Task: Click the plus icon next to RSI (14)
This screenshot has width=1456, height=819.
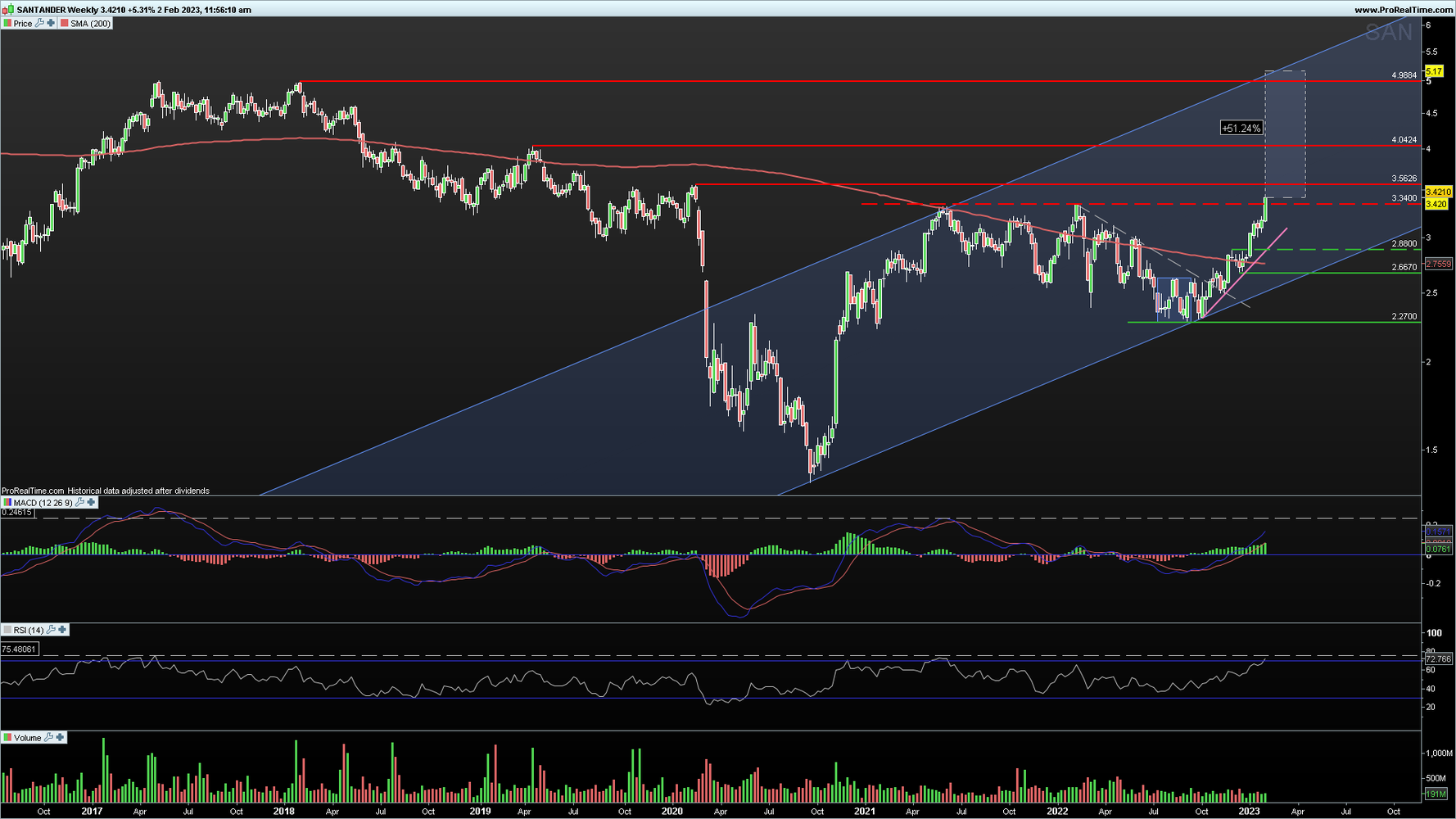Action: click(62, 630)
